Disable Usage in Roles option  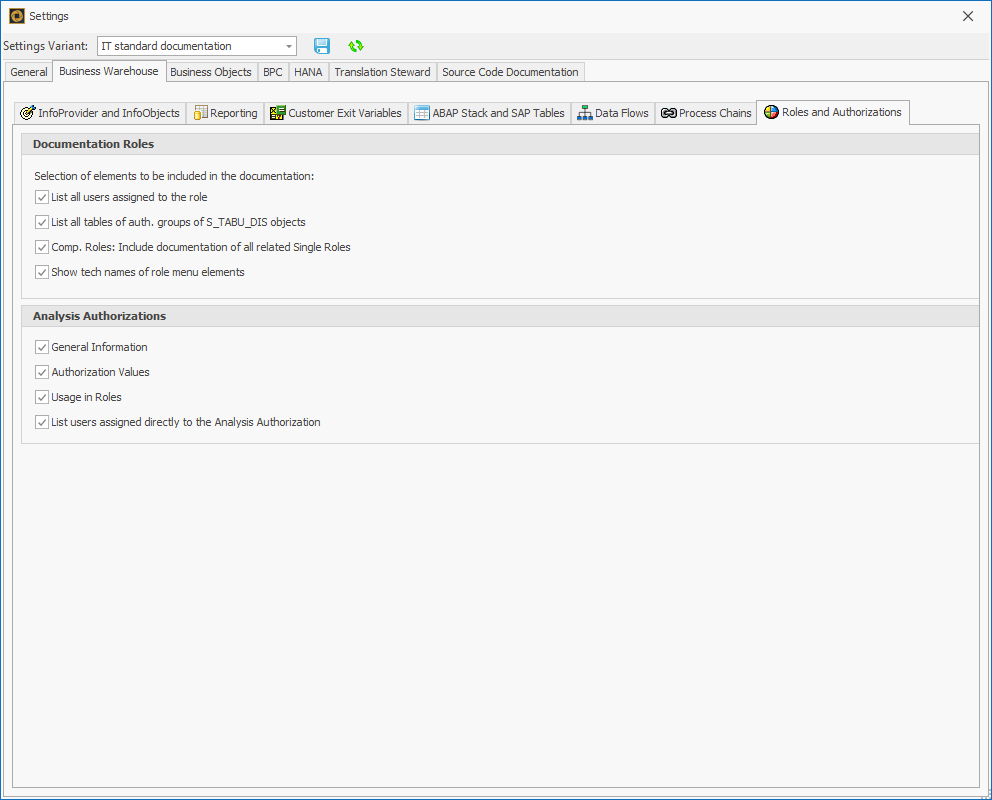tap(41, 397)
